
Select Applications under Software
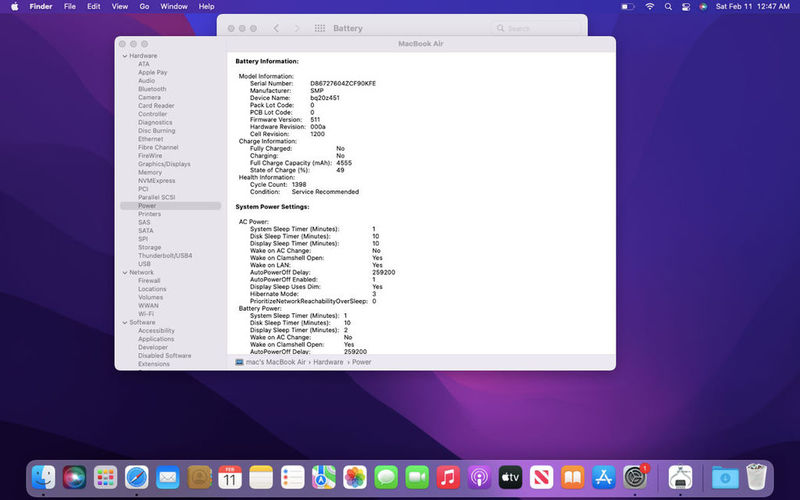coord(156,339)
